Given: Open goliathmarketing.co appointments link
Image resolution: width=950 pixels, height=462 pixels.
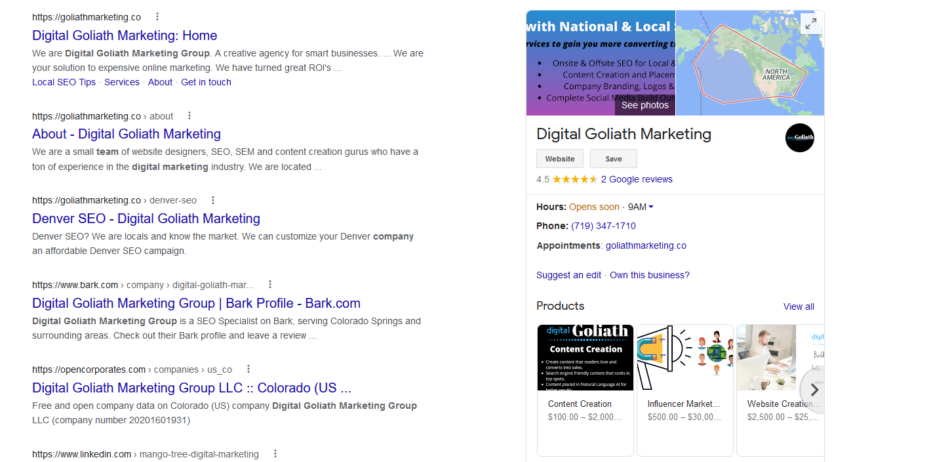Looking at the screenshot, I should click(646, 246).
